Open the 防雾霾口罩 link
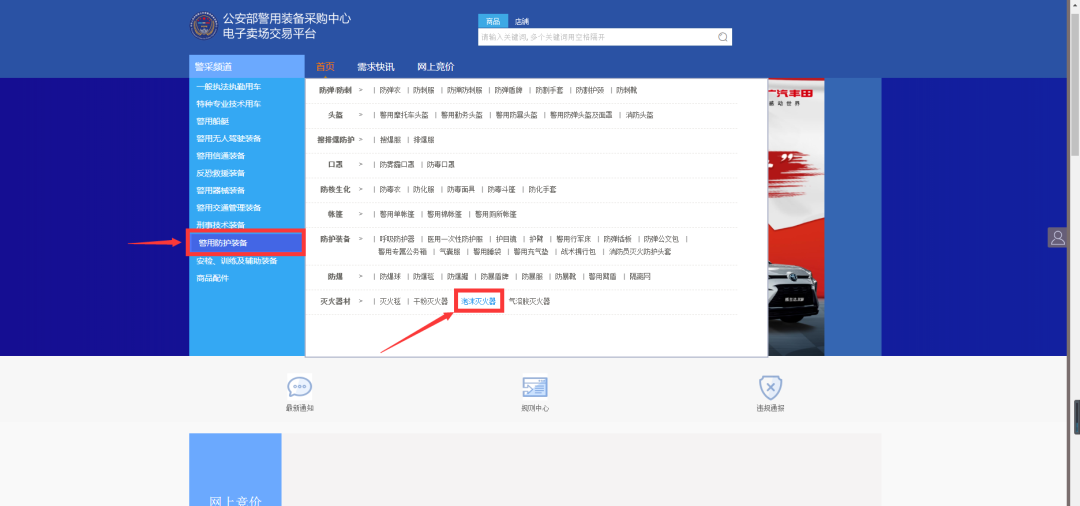This screenshot has height=506, width=1080. (397, 165)
